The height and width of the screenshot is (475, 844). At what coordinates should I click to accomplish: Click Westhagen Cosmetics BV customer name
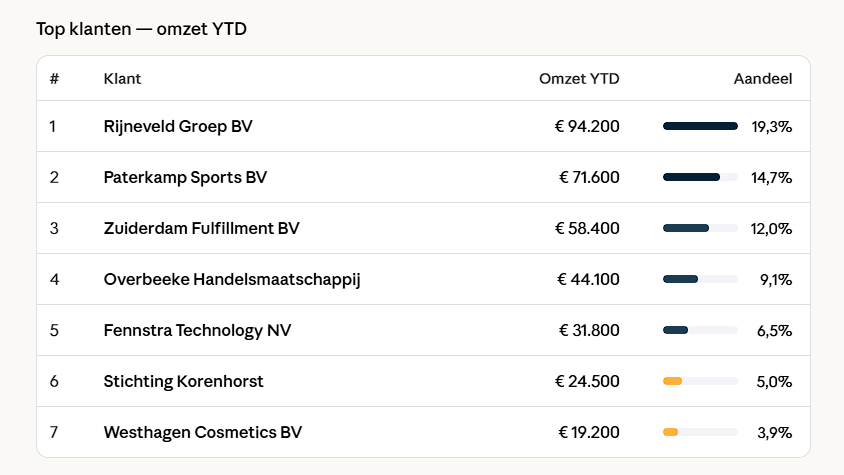click(x=202, y=432)
